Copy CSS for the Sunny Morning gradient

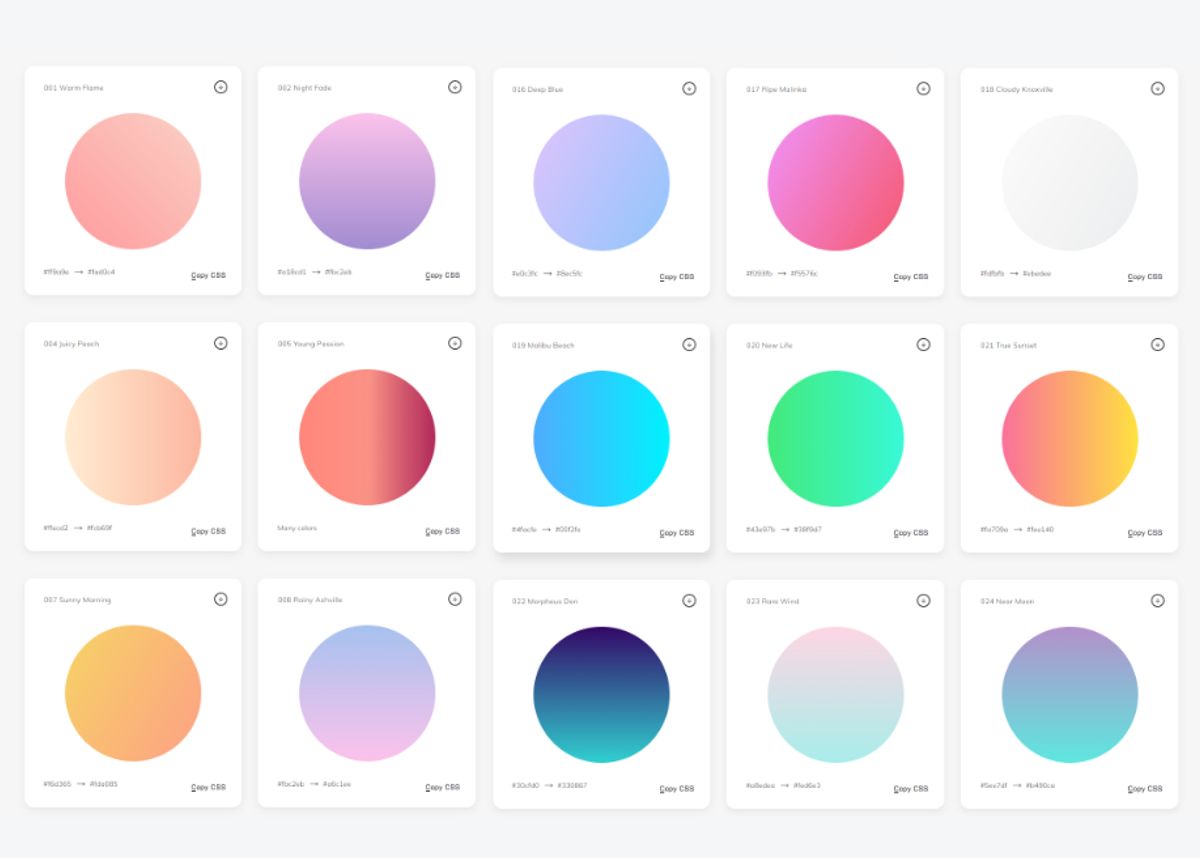pyautogui.click(x=209, y=787)
